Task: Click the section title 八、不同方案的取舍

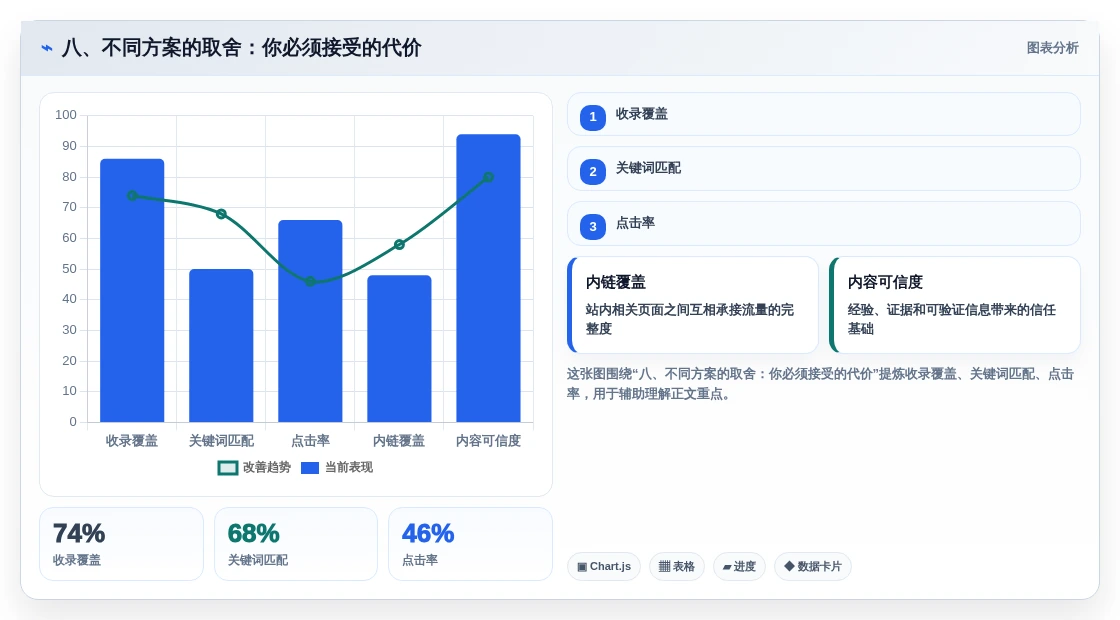Action: [241, 48]
